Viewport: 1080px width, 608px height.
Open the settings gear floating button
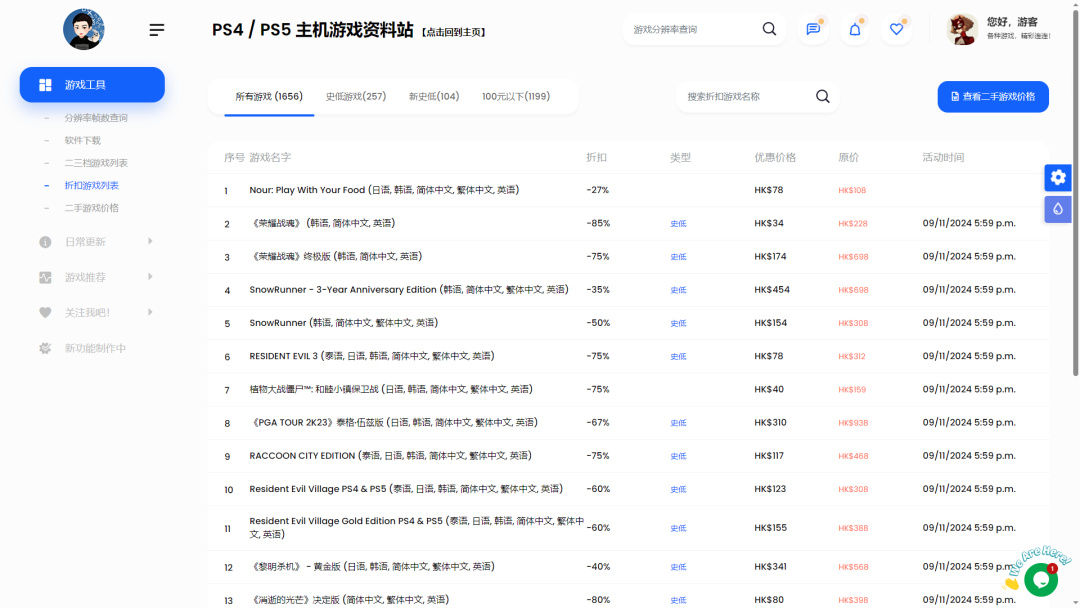[1058, 178]
